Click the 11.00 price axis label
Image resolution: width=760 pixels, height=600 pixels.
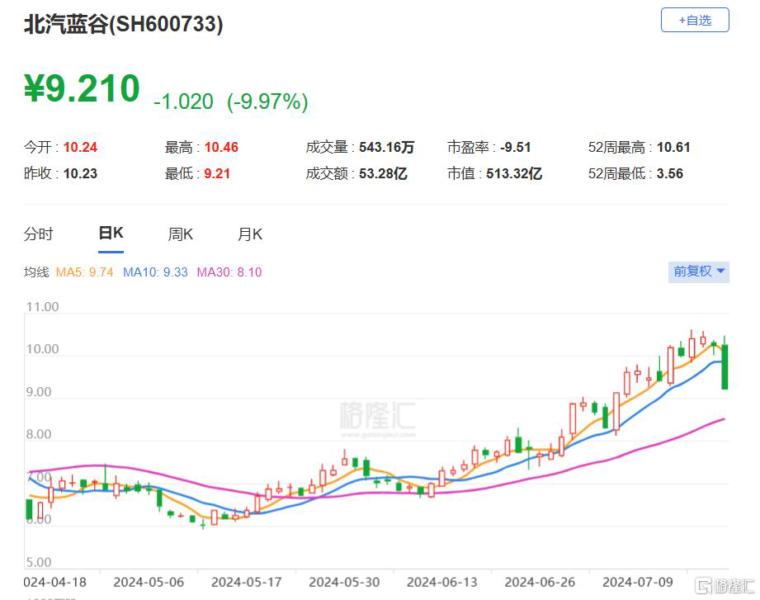[43, 307]
